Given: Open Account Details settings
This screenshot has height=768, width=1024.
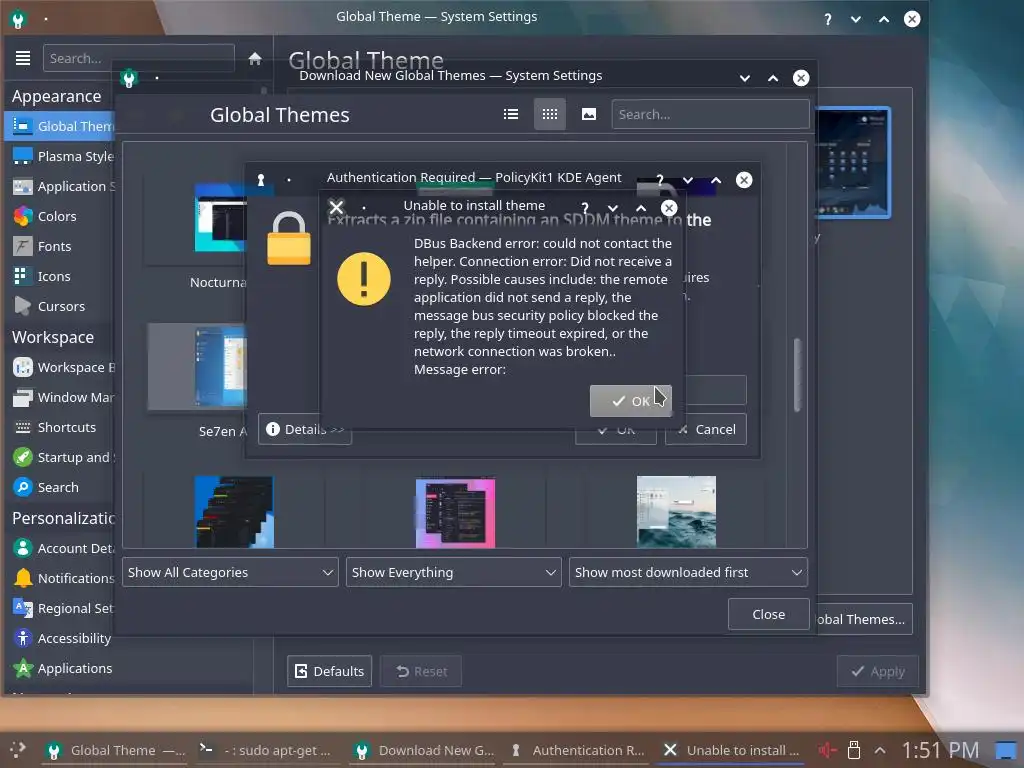Looking at the screenshot, I should tap(60, 548).
